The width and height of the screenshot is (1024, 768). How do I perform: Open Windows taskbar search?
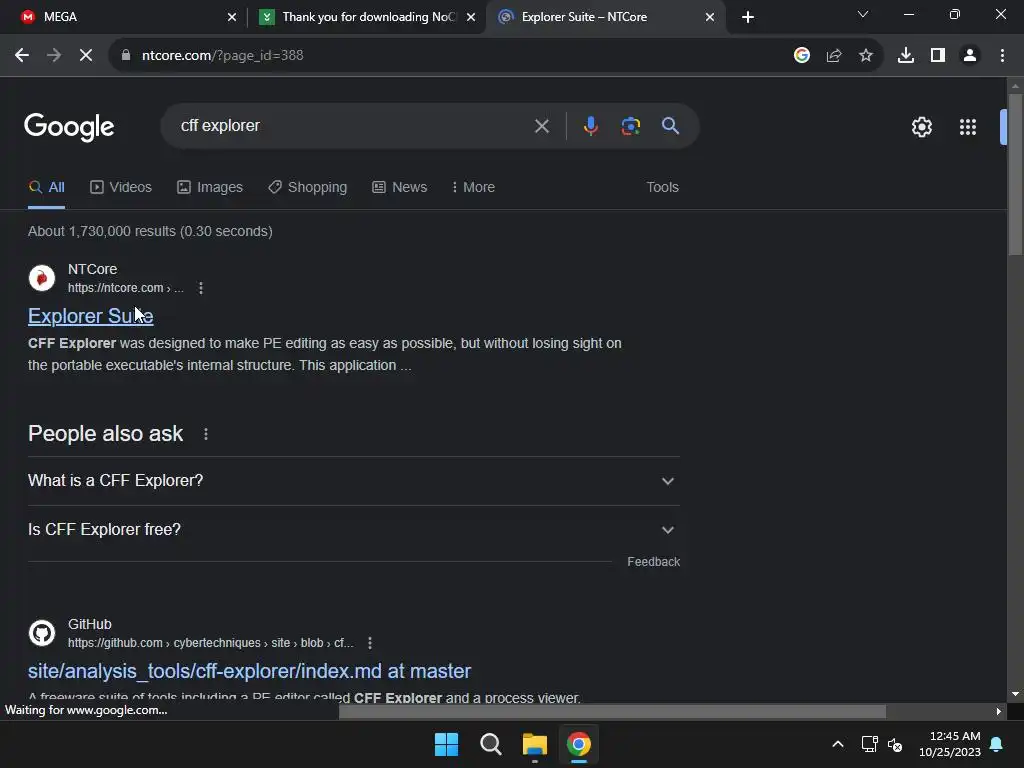pos(490,744)
